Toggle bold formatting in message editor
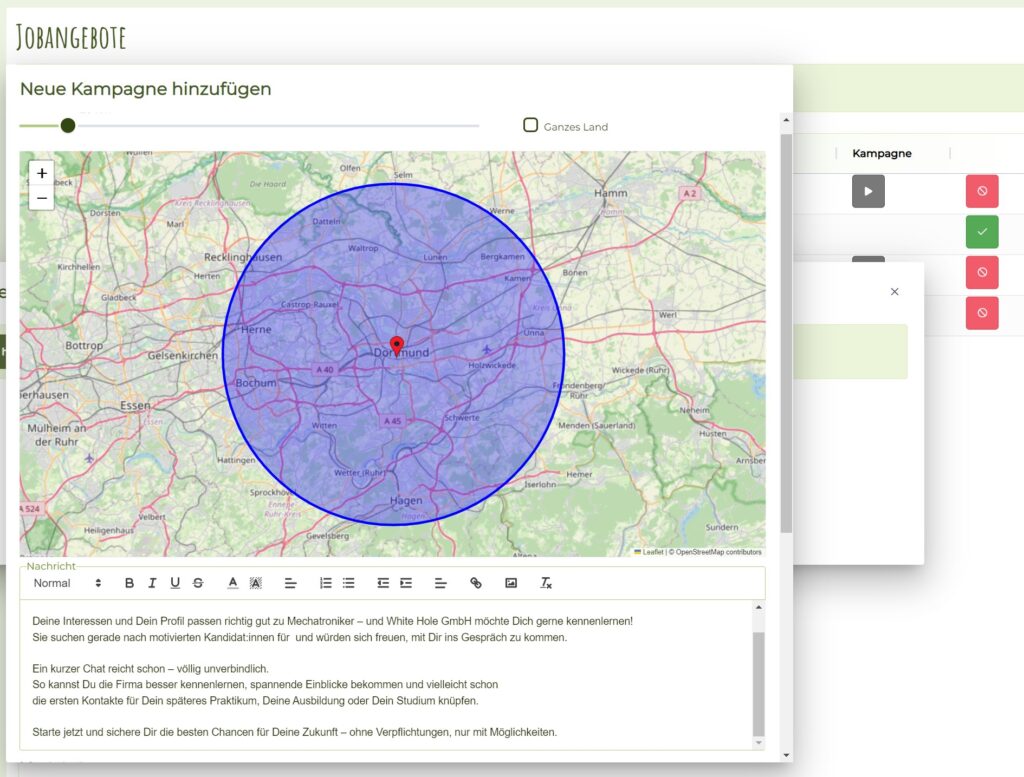 129,583
